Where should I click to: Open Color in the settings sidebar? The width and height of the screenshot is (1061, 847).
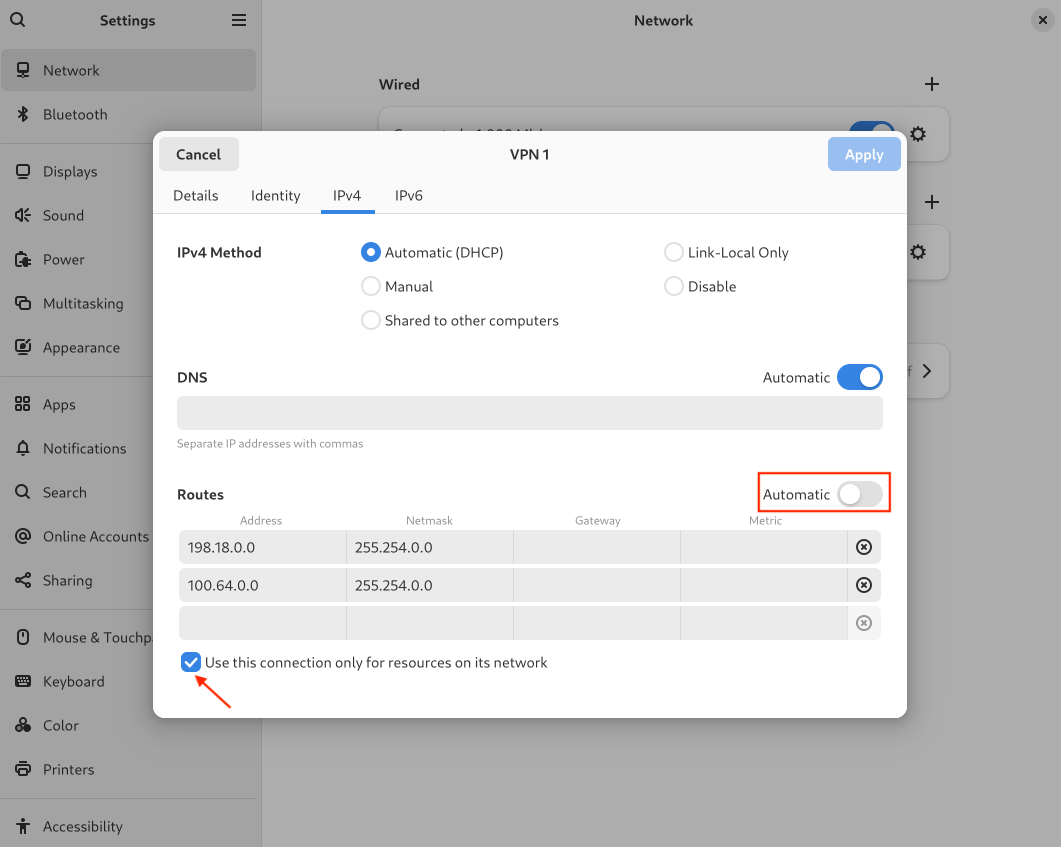tap(129, 725)
